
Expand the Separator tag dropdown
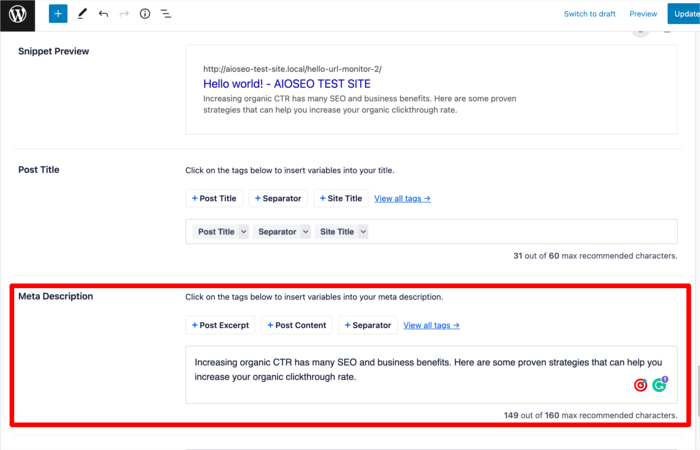tap(305, 232)
